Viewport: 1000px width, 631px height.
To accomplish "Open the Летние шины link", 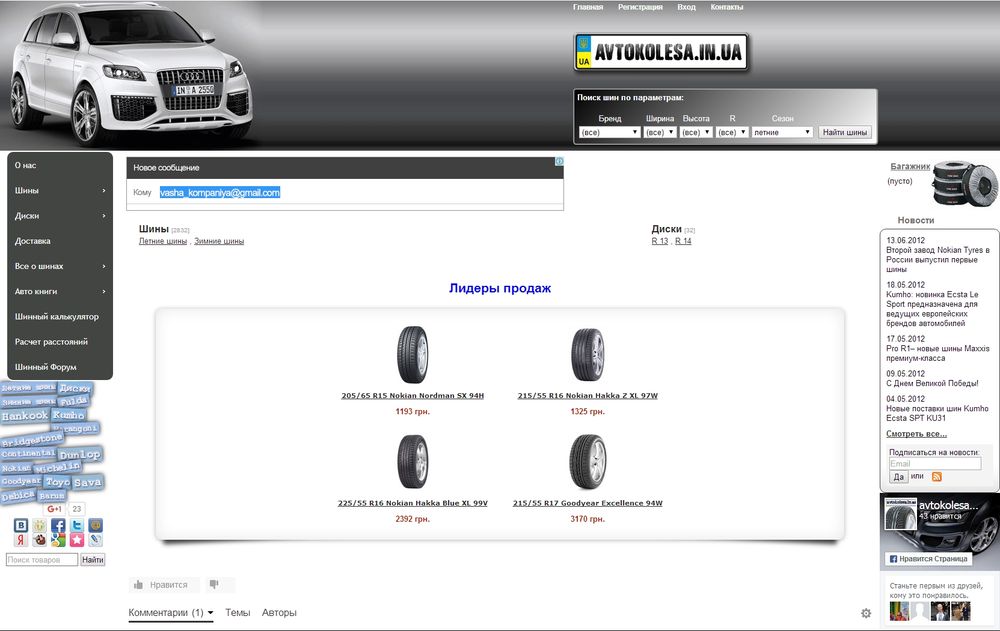I will [x=163, y=241].
